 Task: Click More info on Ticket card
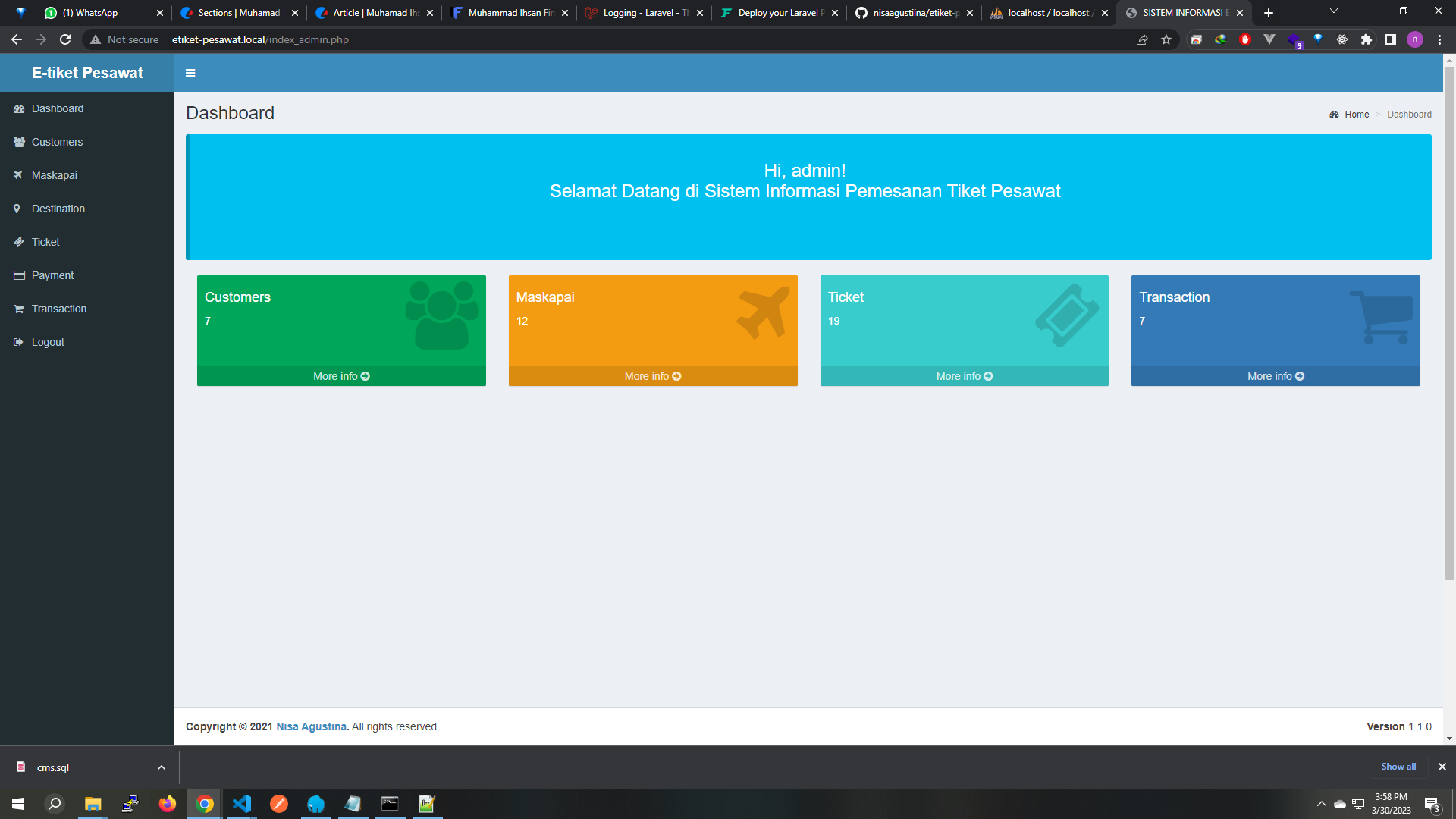point(965,376)
